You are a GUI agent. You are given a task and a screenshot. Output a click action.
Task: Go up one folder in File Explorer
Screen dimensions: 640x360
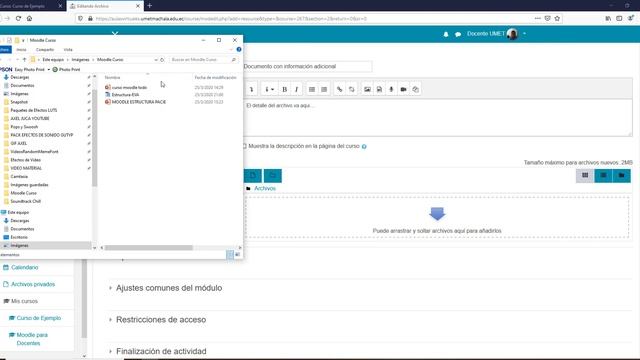(x=24, y=60)
